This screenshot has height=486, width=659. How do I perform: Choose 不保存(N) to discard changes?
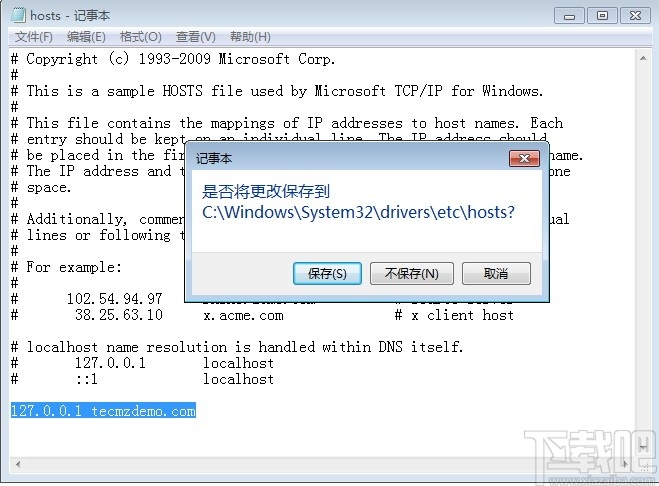411,274
